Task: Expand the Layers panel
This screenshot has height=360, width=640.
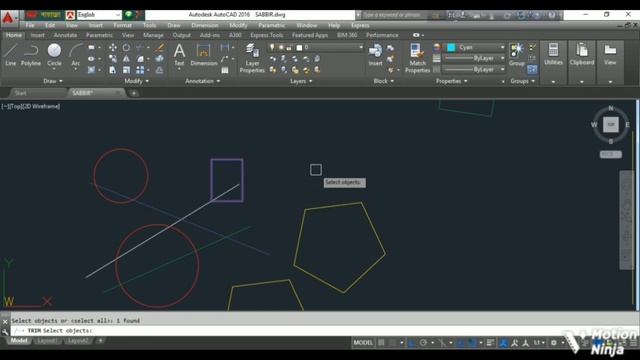Action: (x=301, y=81)
